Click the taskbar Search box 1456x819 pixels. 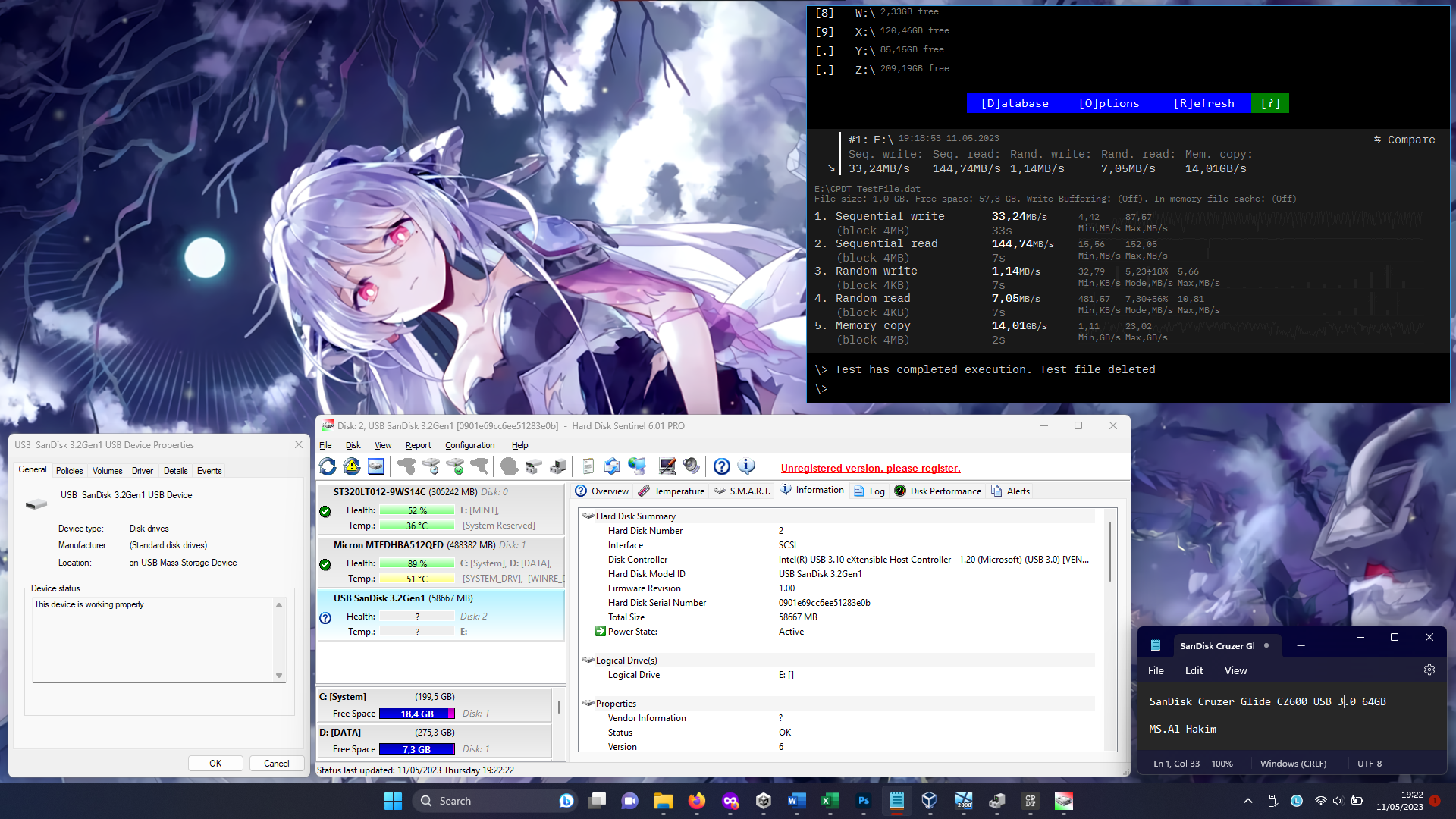[494, 801]
